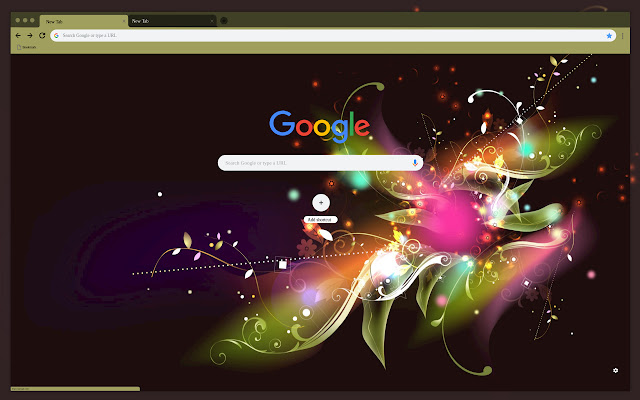Open customize page gear icon
640x400 pixels.
(616, 371)
